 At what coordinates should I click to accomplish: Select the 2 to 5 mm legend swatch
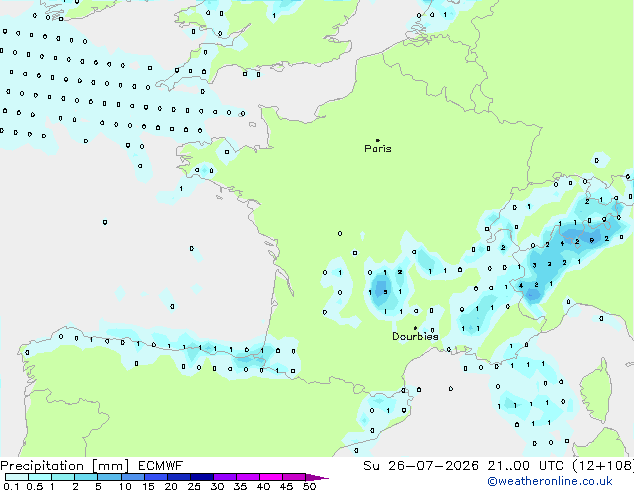[86, 477]
